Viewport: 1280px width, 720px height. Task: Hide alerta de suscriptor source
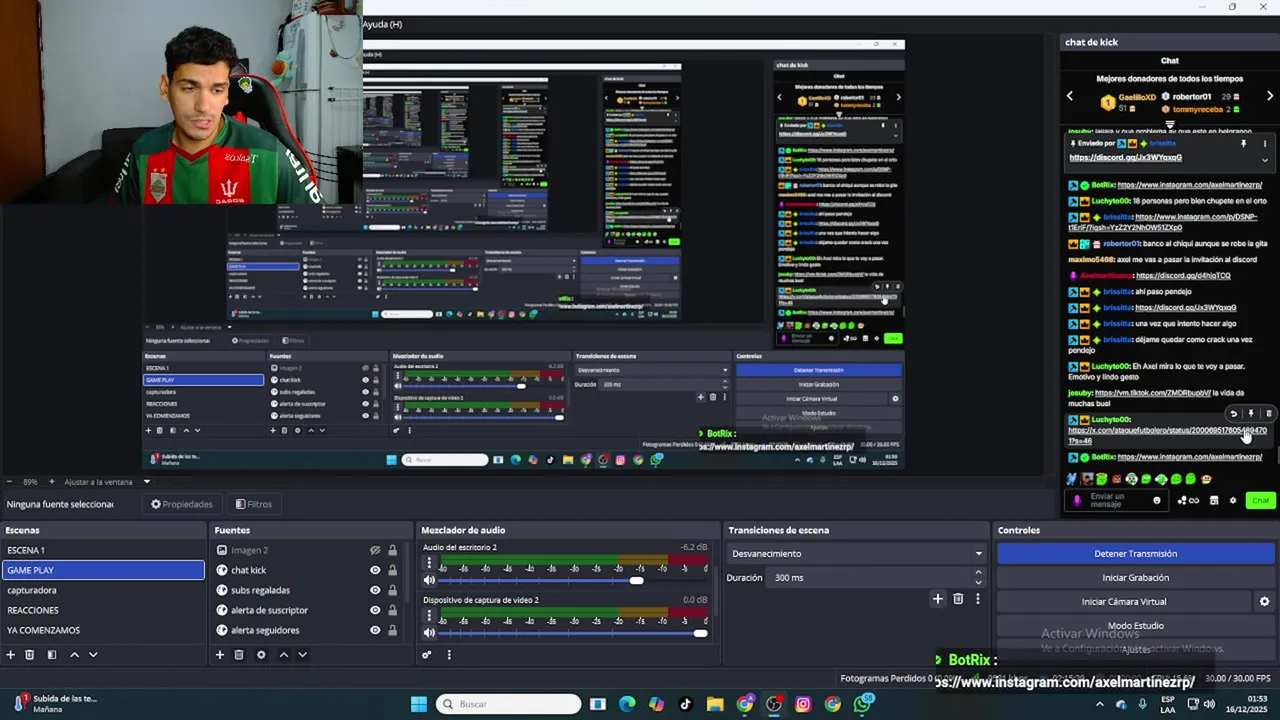375,610
